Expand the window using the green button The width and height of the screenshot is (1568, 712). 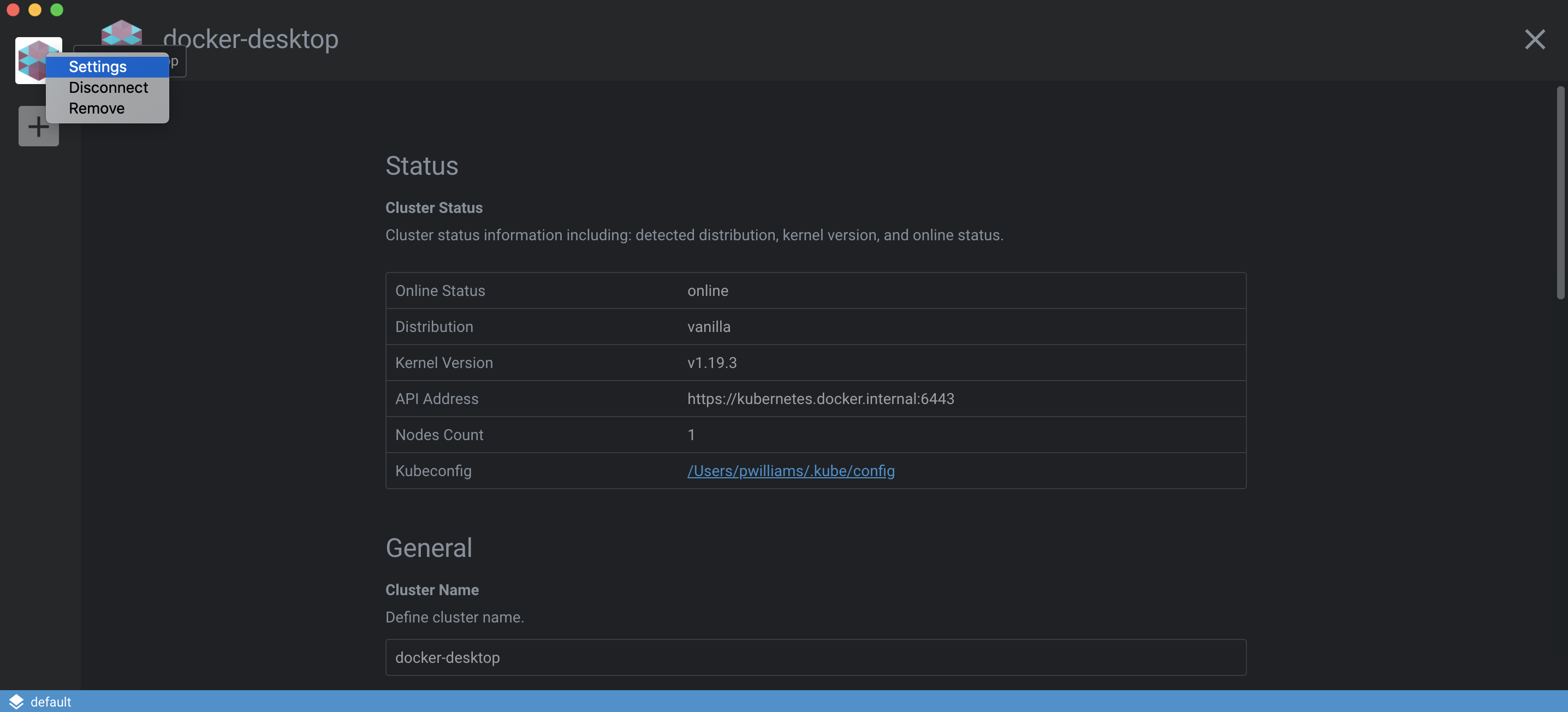pos(57,10)
